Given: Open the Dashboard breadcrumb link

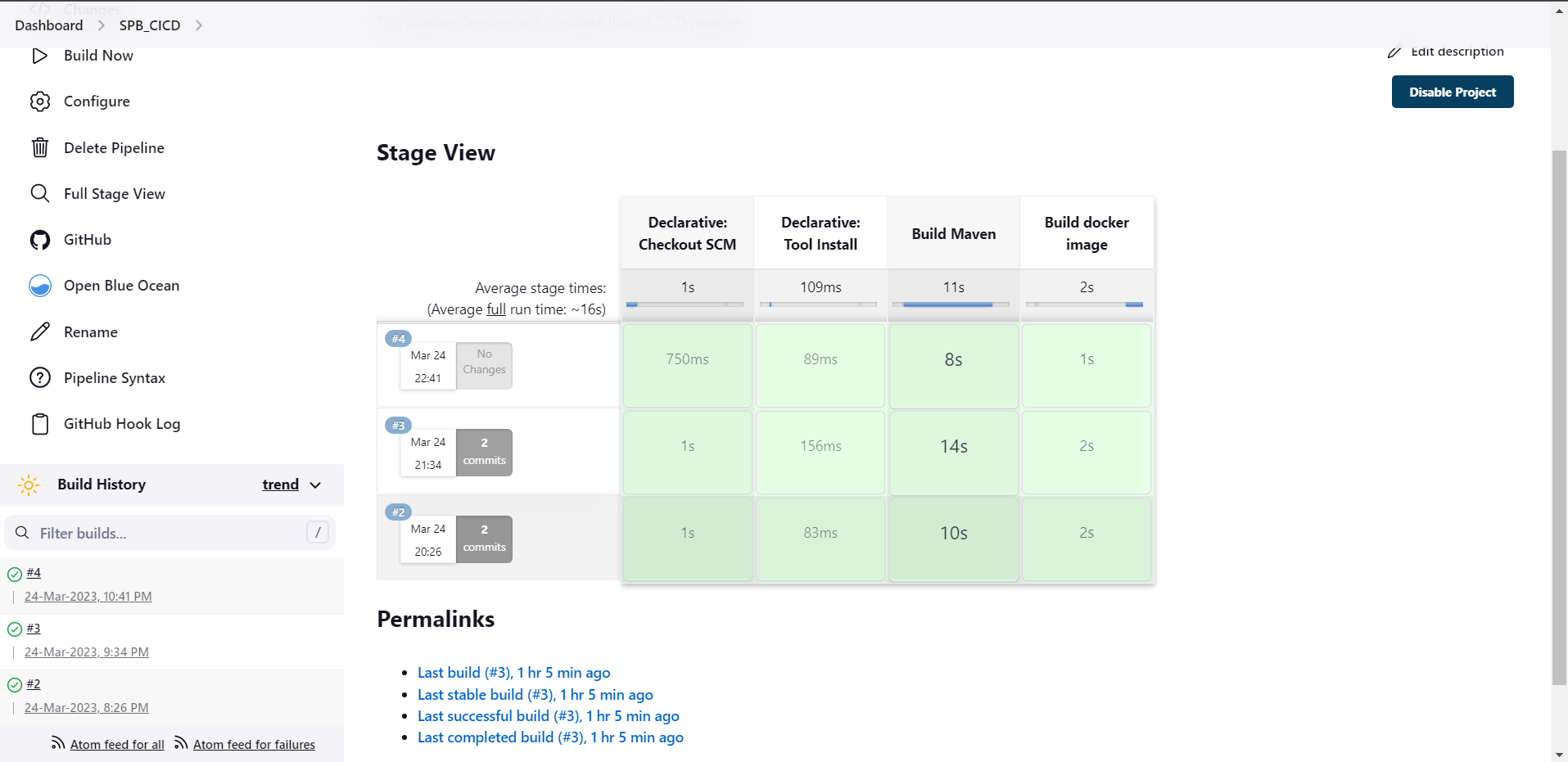Looking at the screenshot, I should (48, 25).
